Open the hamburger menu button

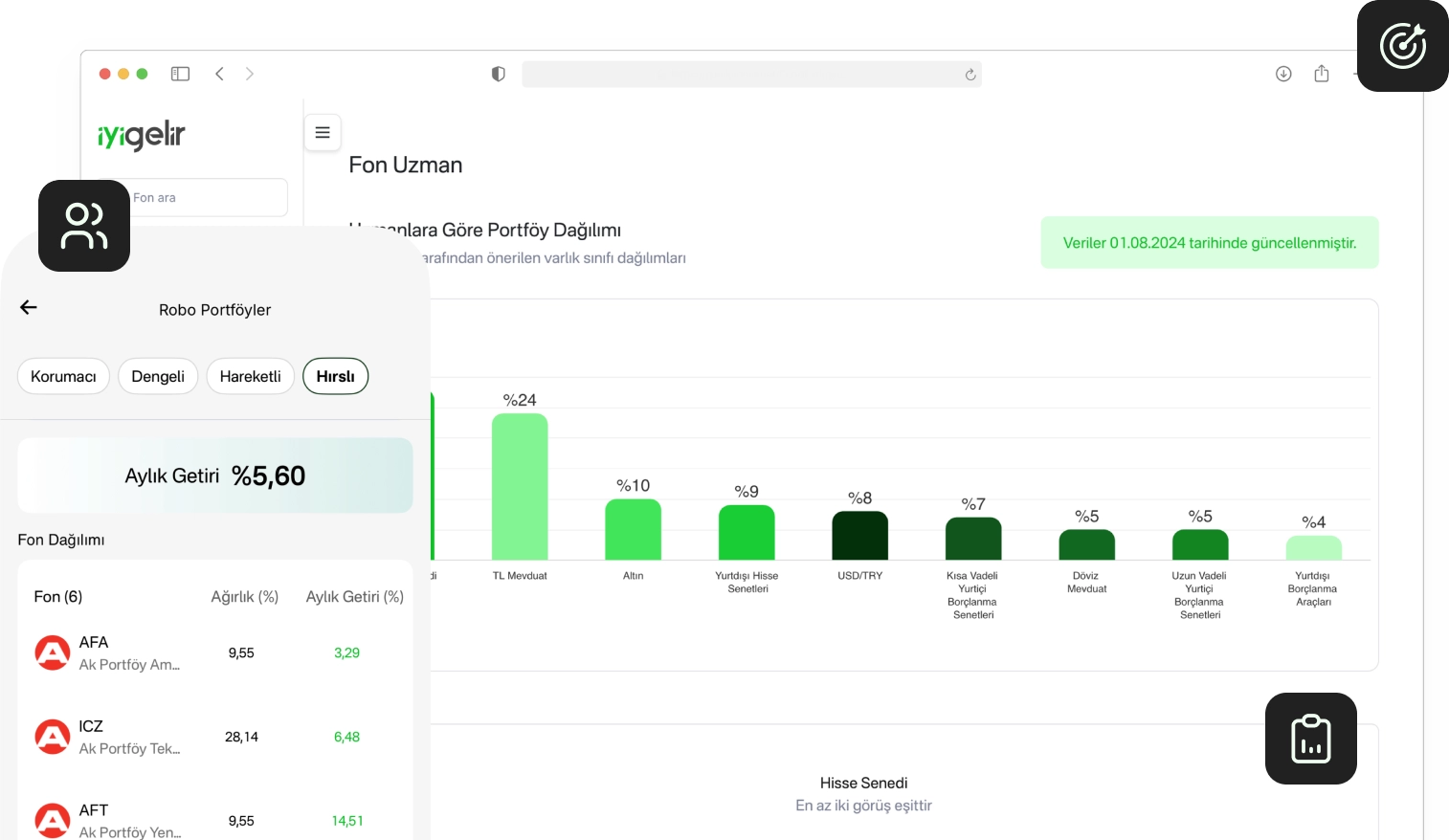323,133
